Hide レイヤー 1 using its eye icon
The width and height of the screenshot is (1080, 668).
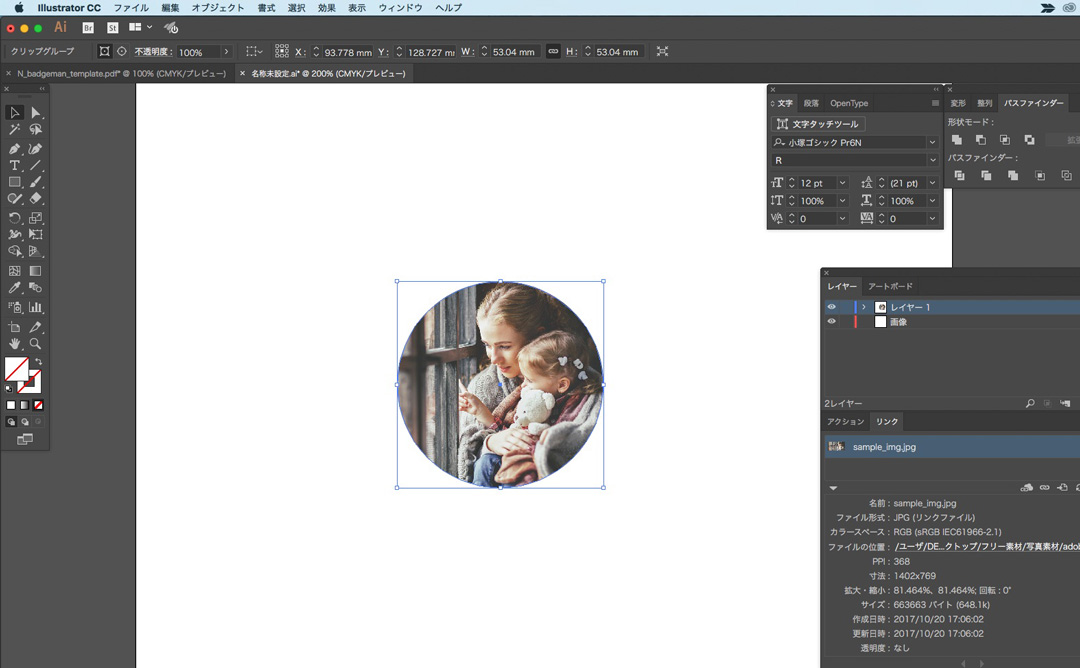tap(831, 307)
